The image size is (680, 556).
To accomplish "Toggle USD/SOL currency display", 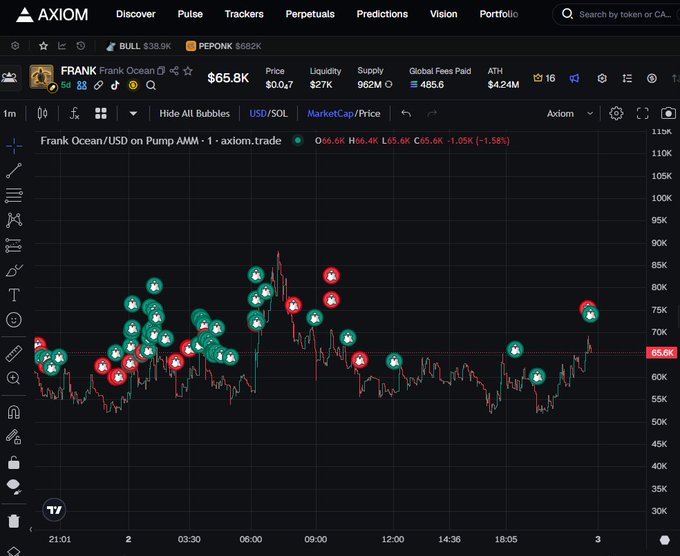I will (268, 114).
